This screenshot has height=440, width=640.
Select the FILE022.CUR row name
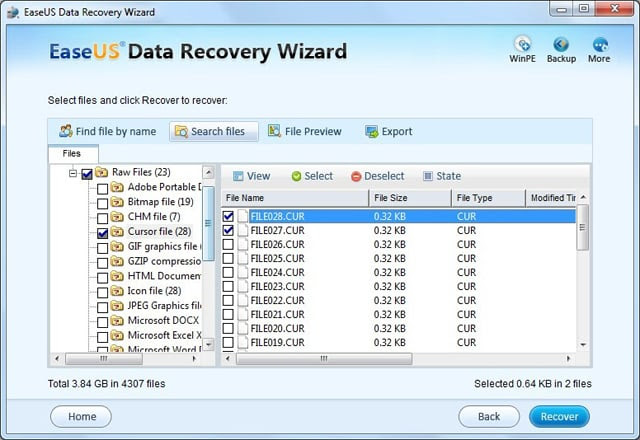pyautogui.click(x=278, y=300)
